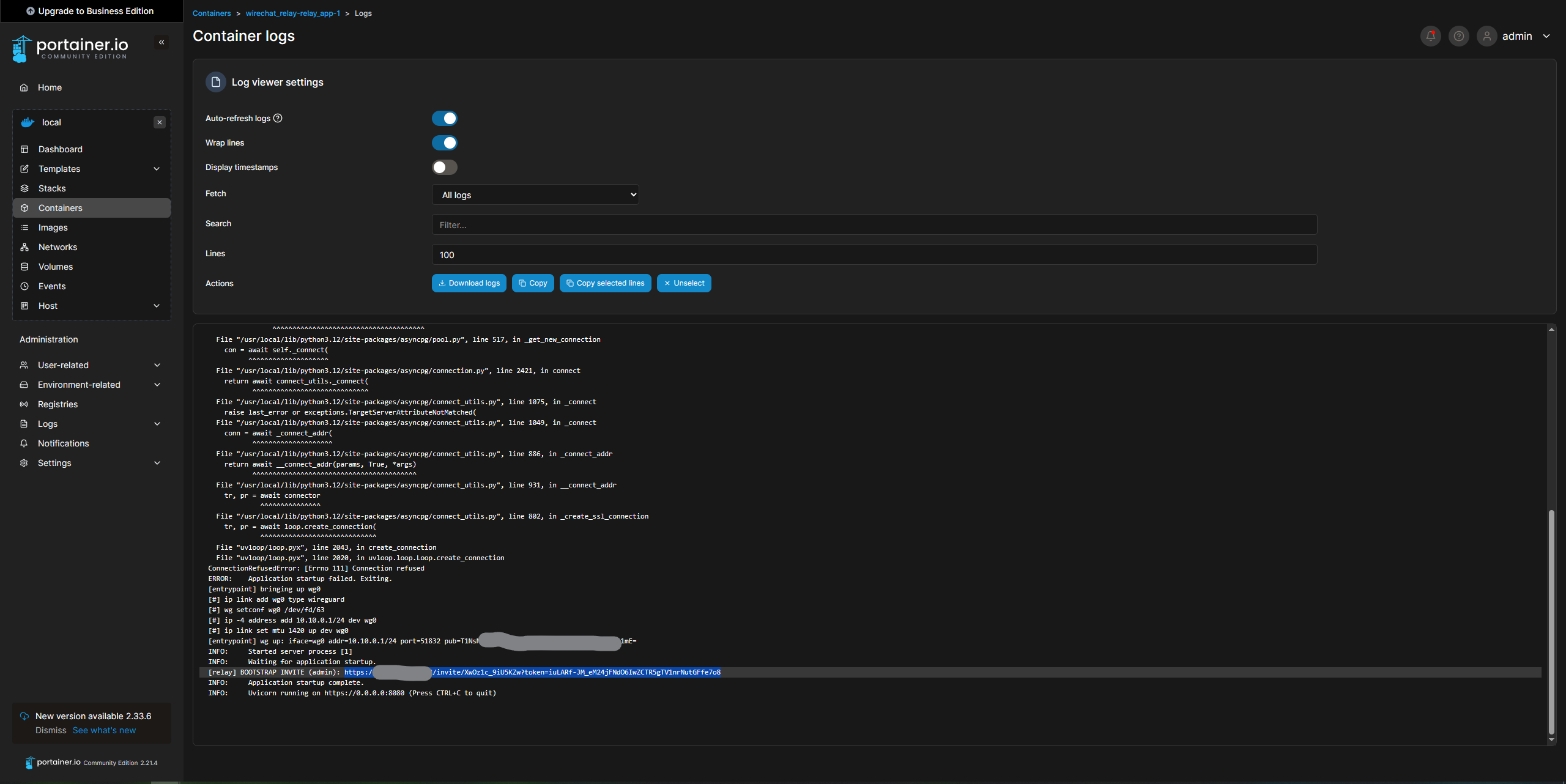Click the admin user avatar icon
This screenshot has width=1566, height=784.
1486,36
